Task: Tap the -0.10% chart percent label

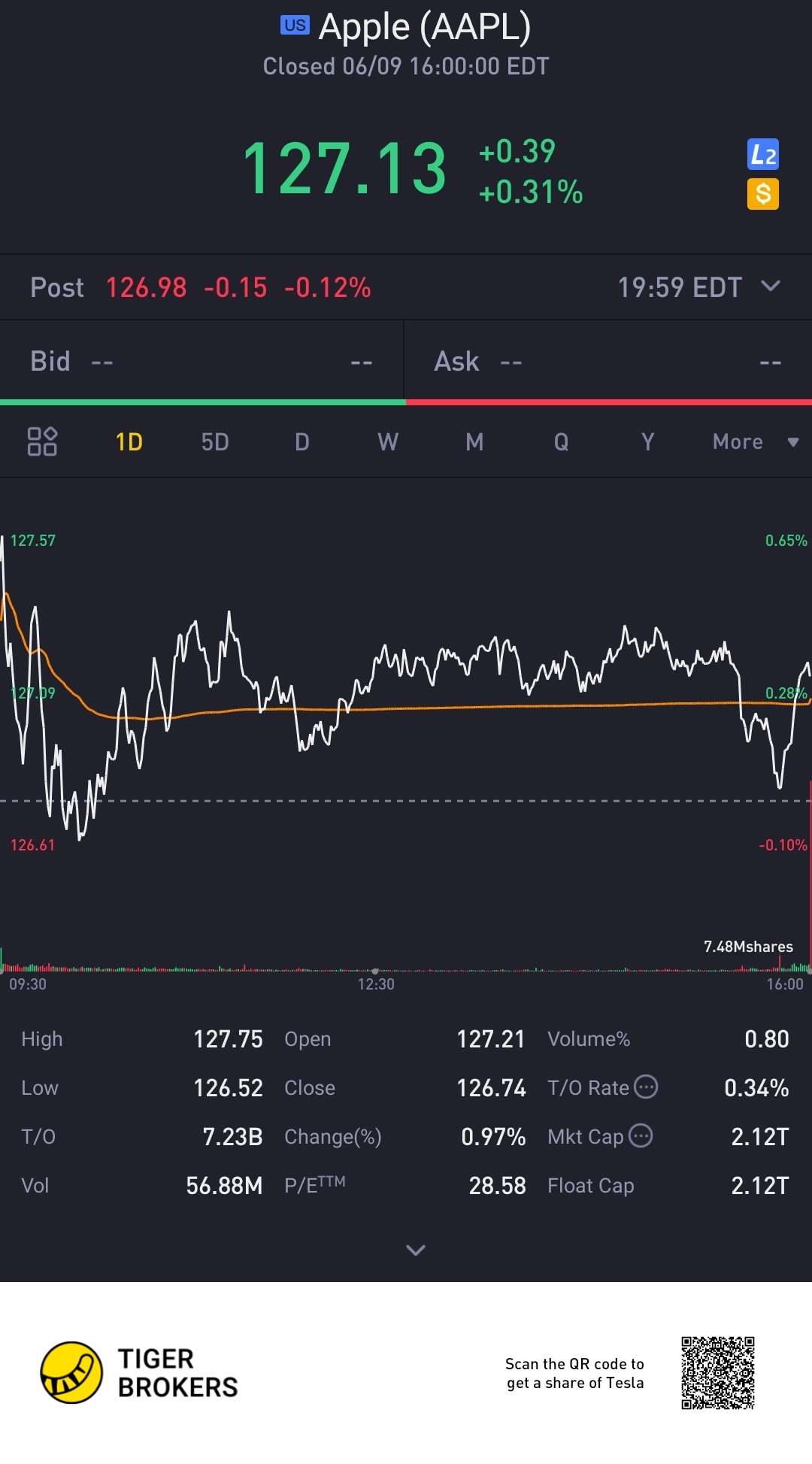Action: point(783,845)
